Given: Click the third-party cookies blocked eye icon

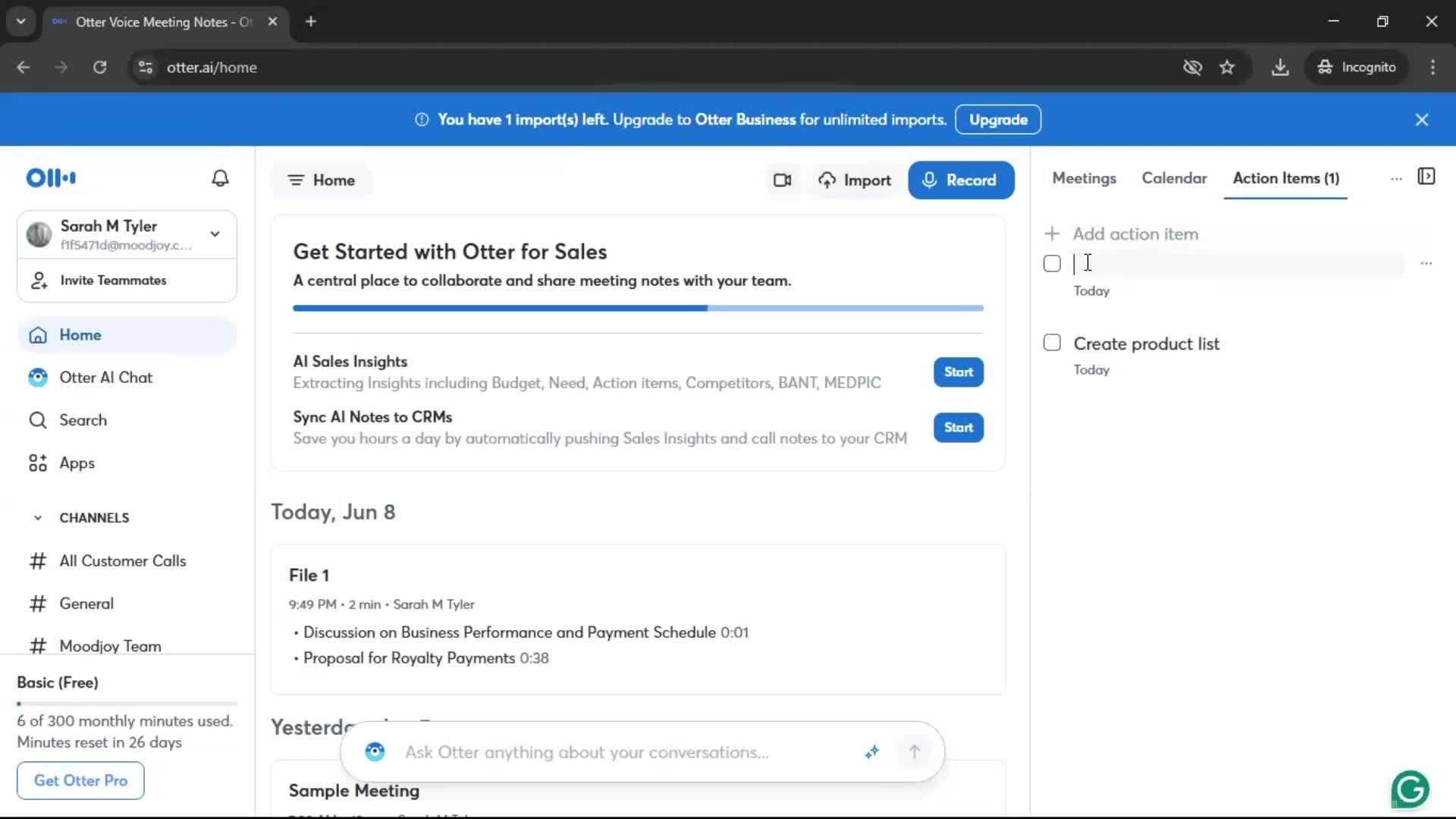Looking at the screenshot, I should tap(1193, 67).
